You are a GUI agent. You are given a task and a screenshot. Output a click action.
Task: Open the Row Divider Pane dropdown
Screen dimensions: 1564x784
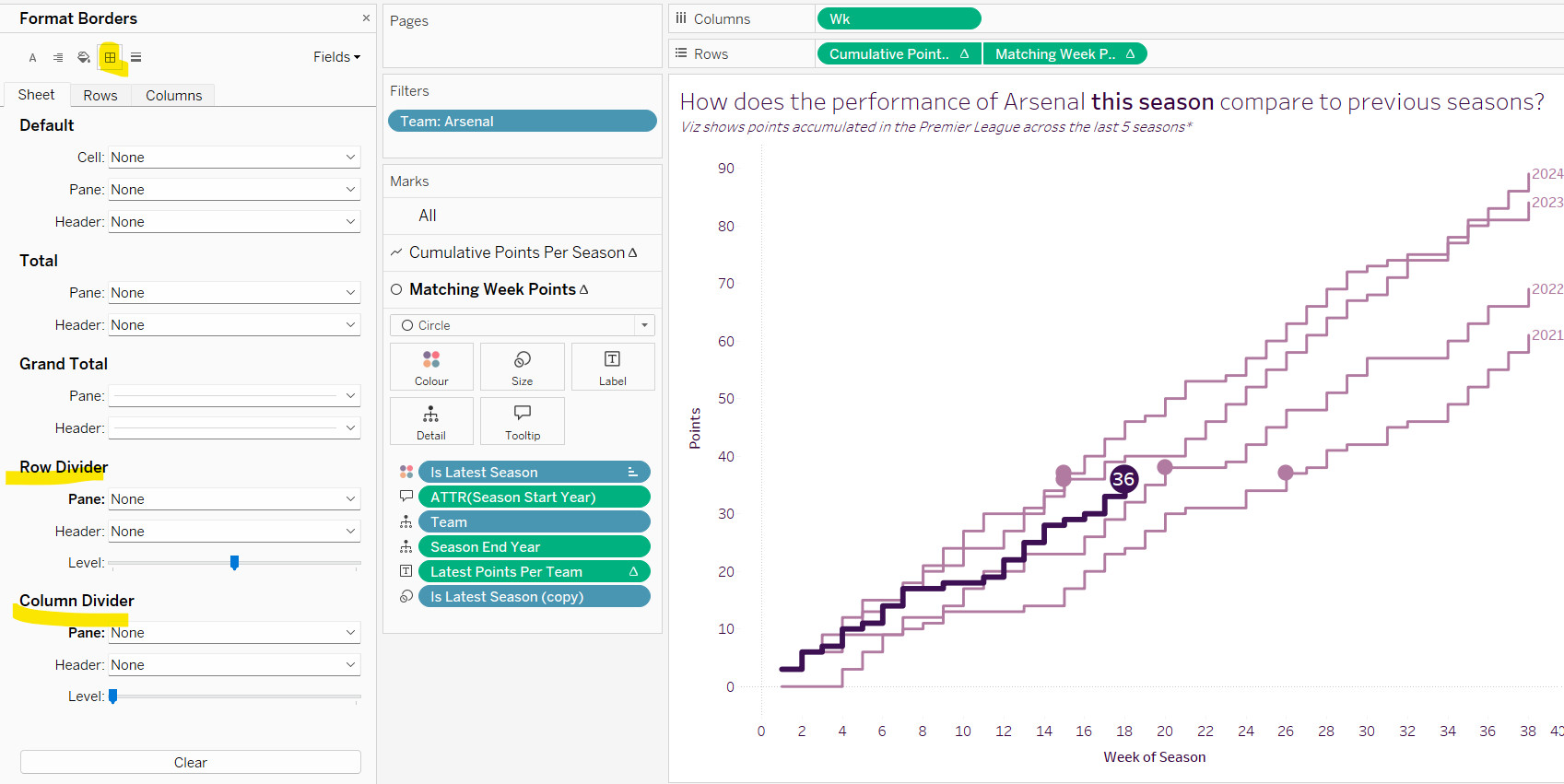[234, 499]
